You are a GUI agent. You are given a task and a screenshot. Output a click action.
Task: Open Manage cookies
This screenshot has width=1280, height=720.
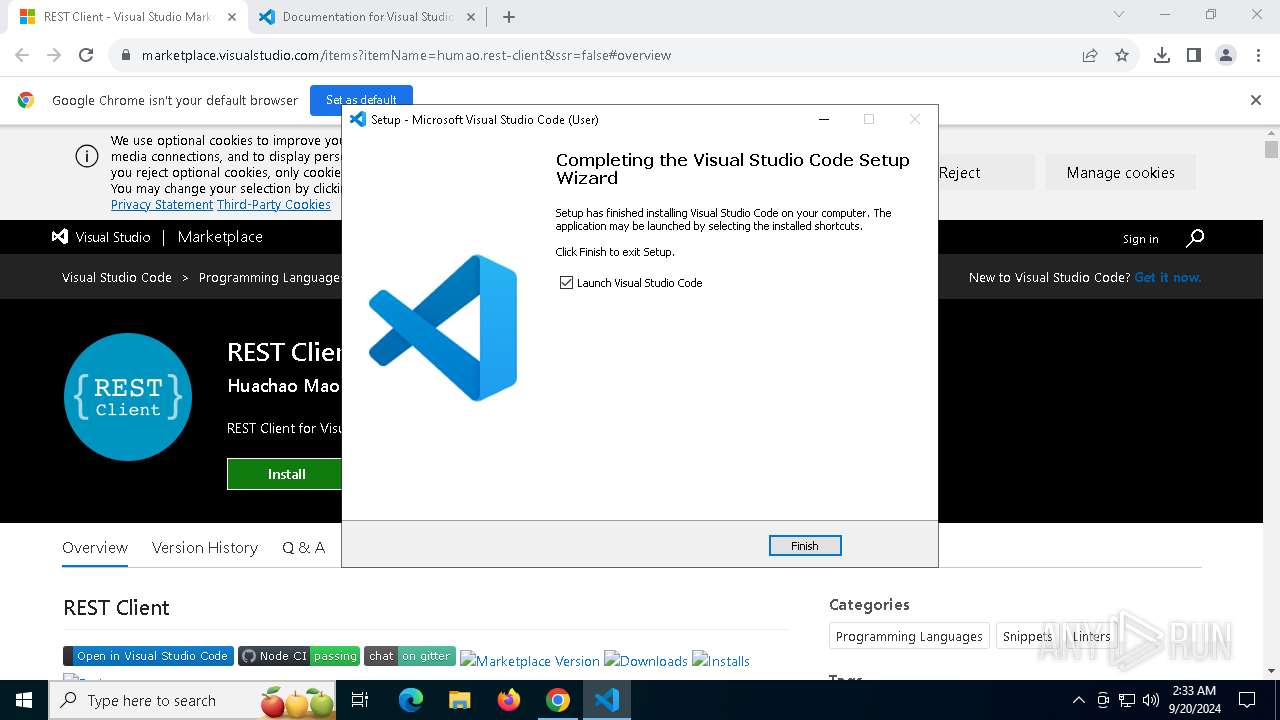pos(1121,172)
